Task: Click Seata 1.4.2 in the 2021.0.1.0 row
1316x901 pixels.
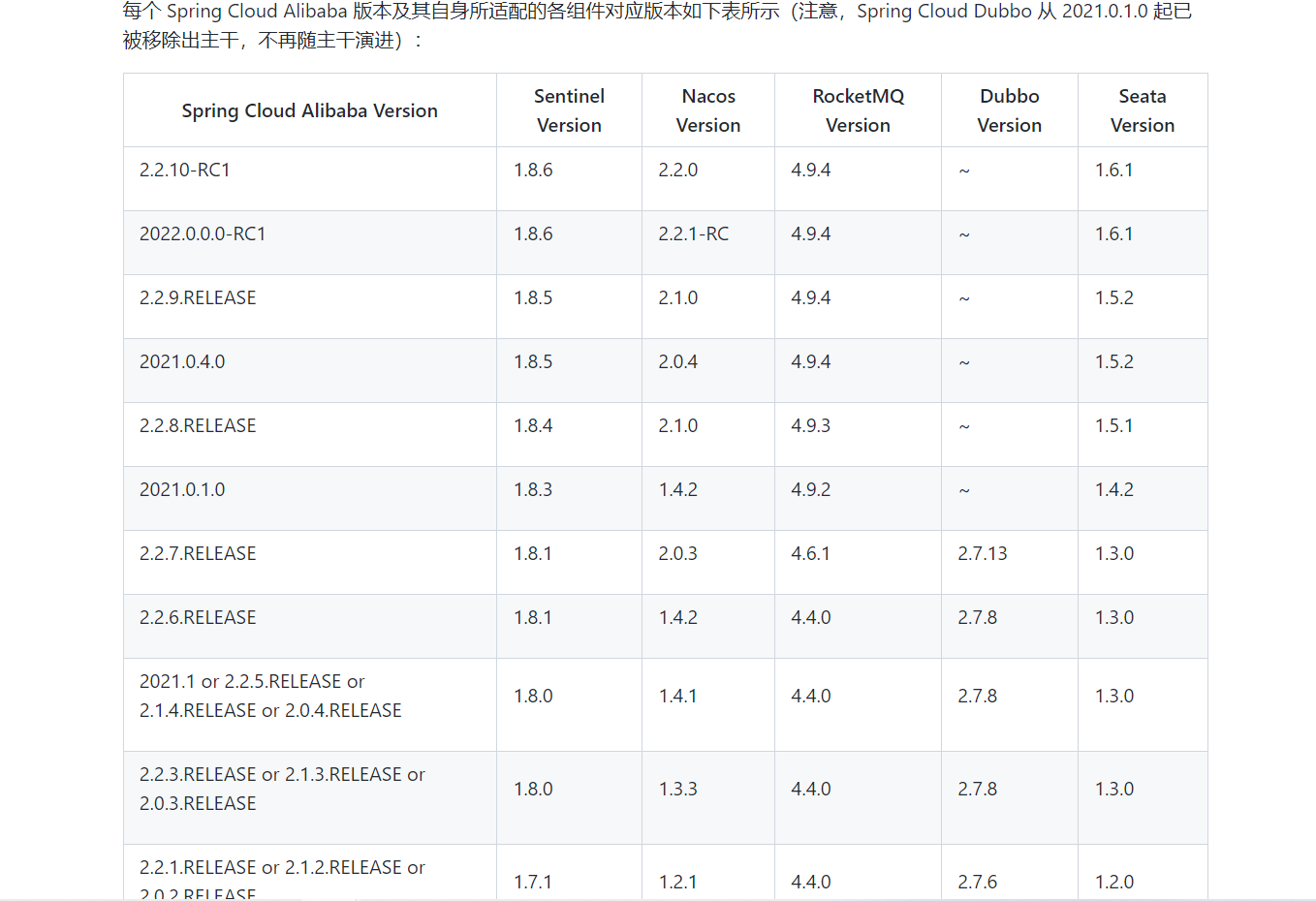Action: (1114, 489)
